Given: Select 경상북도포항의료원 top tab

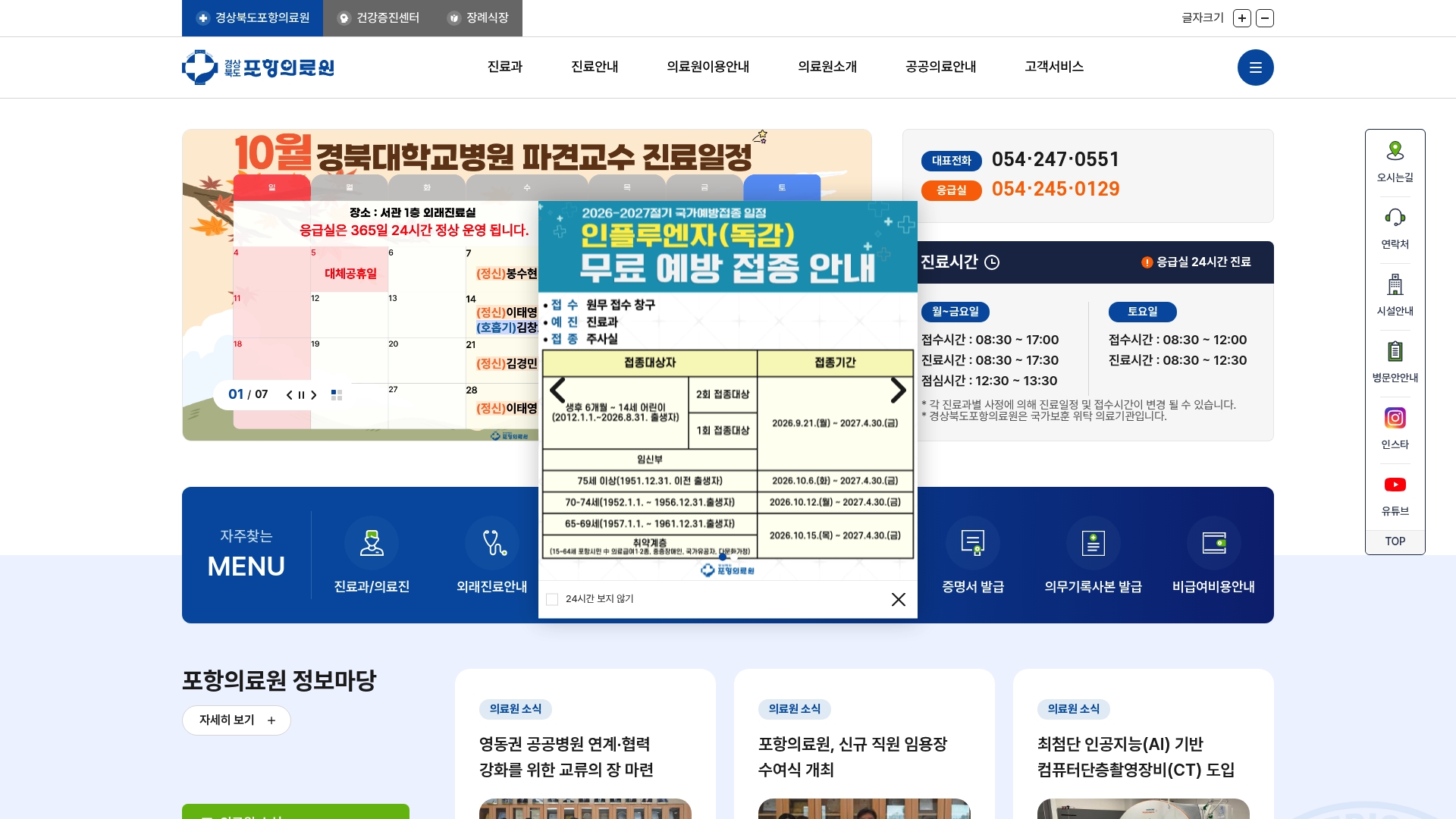Looking at the screenshot, I should (x=253, y=18).
